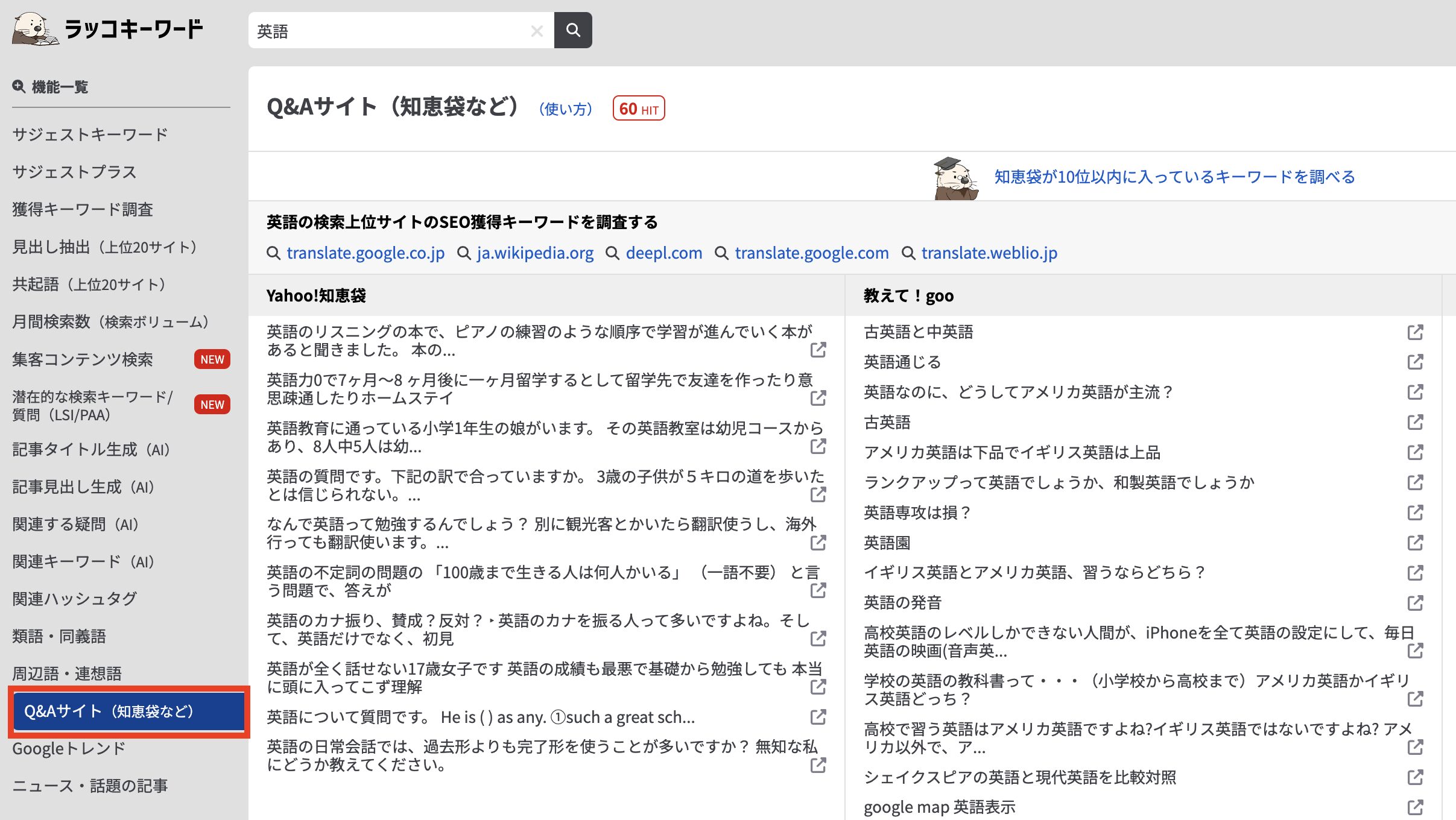Image resolution: width=1456 pixels, height=820 pixels.
Task: Open external link for 古英語 row
Action: [1415, 422]
